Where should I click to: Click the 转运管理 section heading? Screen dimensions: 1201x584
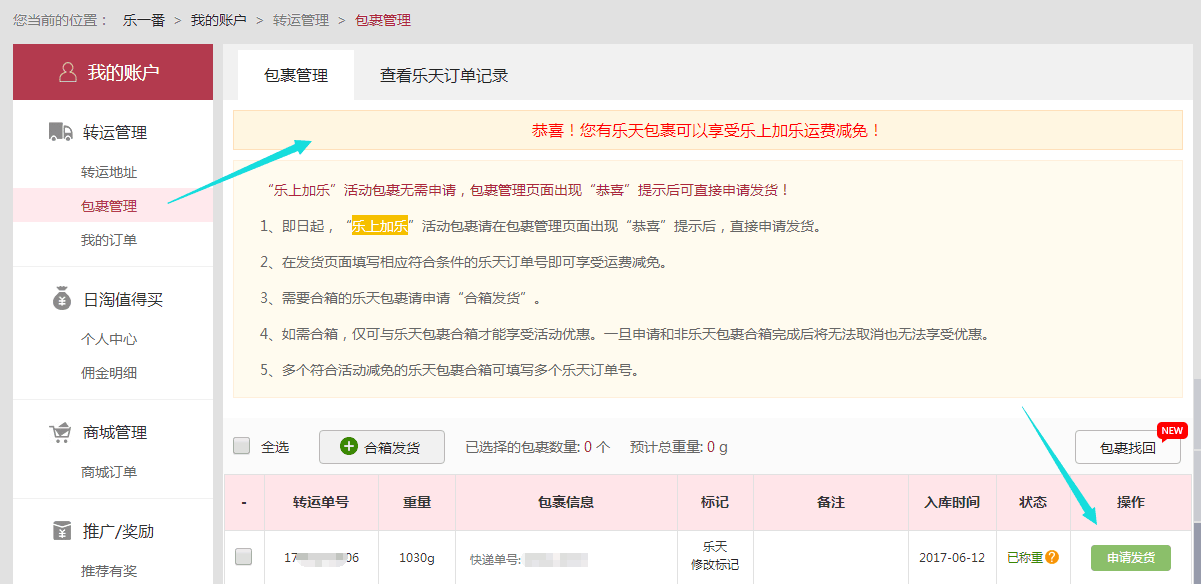[115, 132]
